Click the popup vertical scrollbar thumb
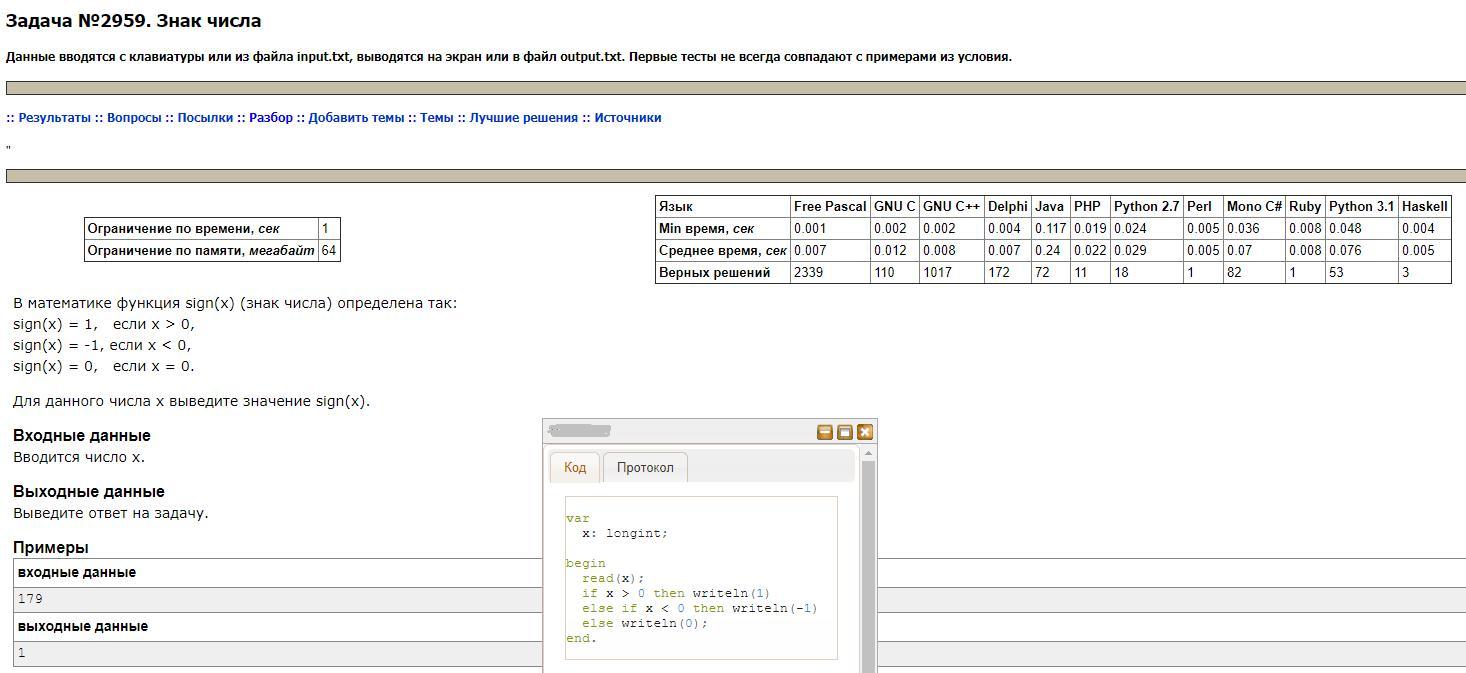Image resolution: width=1466 pixels, height=673 pixels. [868, 560]
